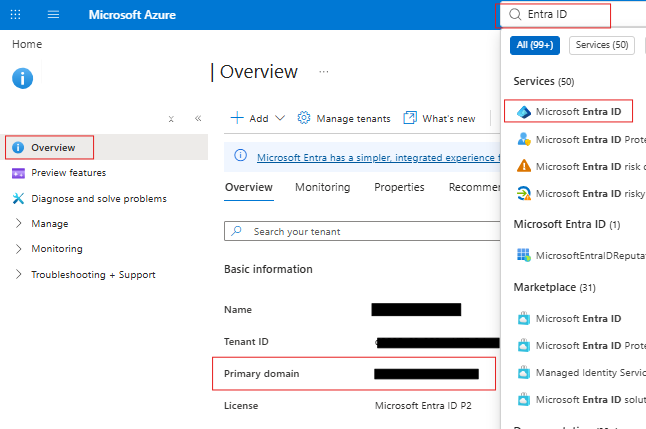Switch to the Monitoring tab

click(x=323, y=188)
